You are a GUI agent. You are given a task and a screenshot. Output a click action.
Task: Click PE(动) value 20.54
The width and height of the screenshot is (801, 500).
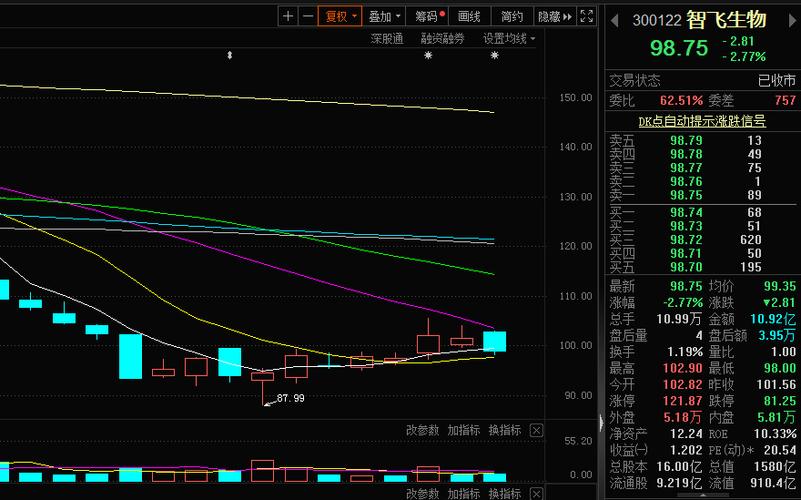[x=780, y=450]
